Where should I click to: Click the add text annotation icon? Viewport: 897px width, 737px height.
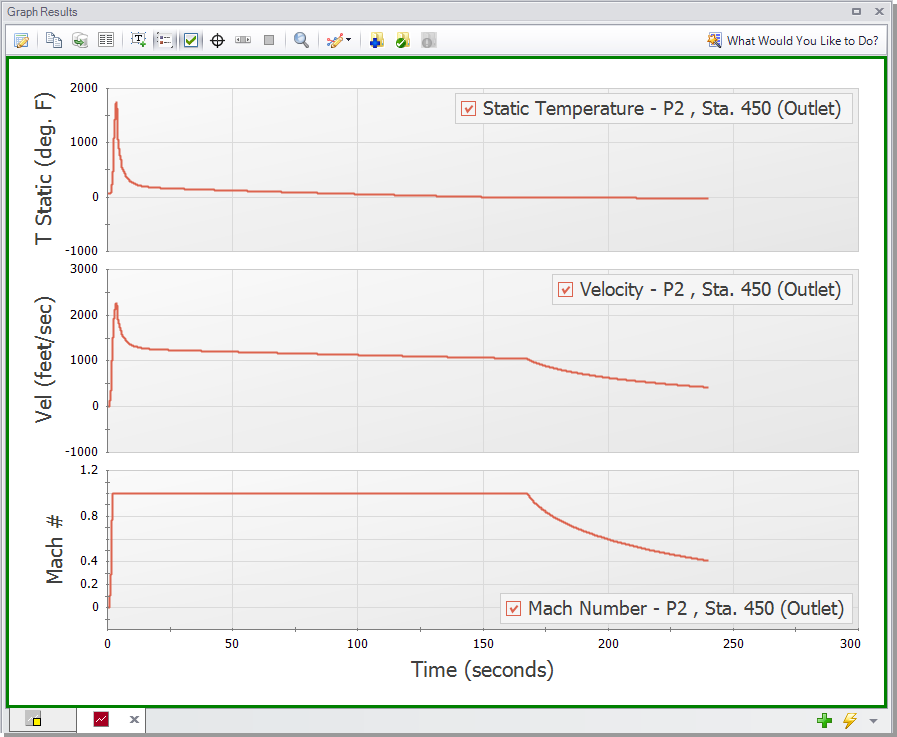pyautogui.click(x=139, y=41)
